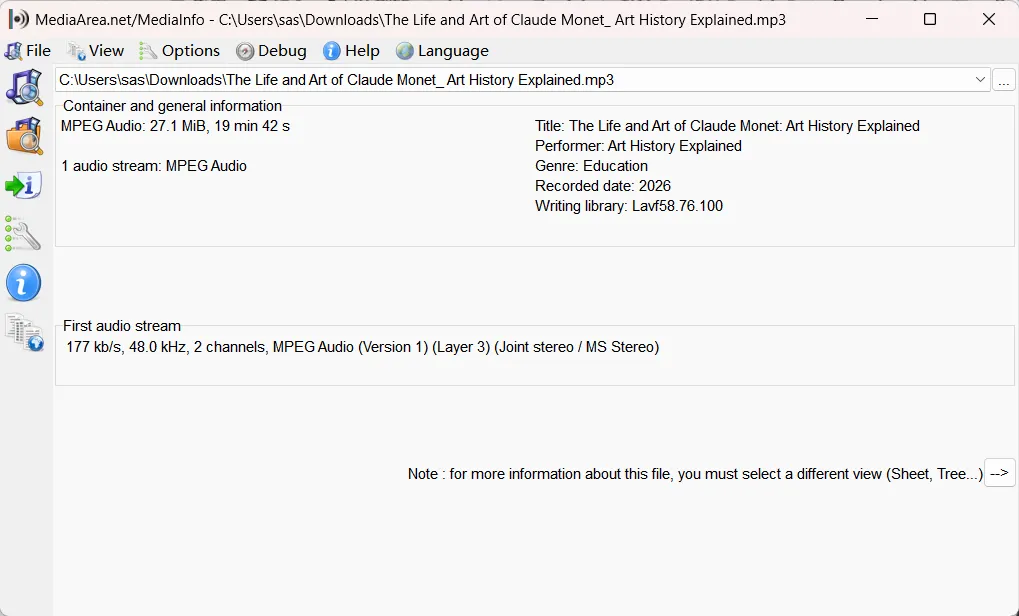Show About dialog via the blue info icon
This screenshot has width=1019, height=616.
tap(24, 283)
